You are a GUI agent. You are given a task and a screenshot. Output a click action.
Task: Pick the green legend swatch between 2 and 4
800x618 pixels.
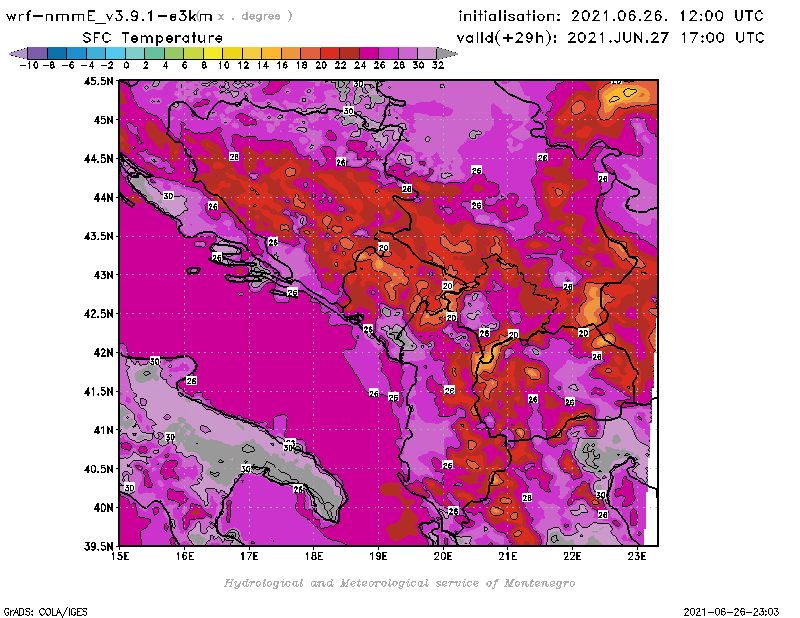(x=154, y=53)
